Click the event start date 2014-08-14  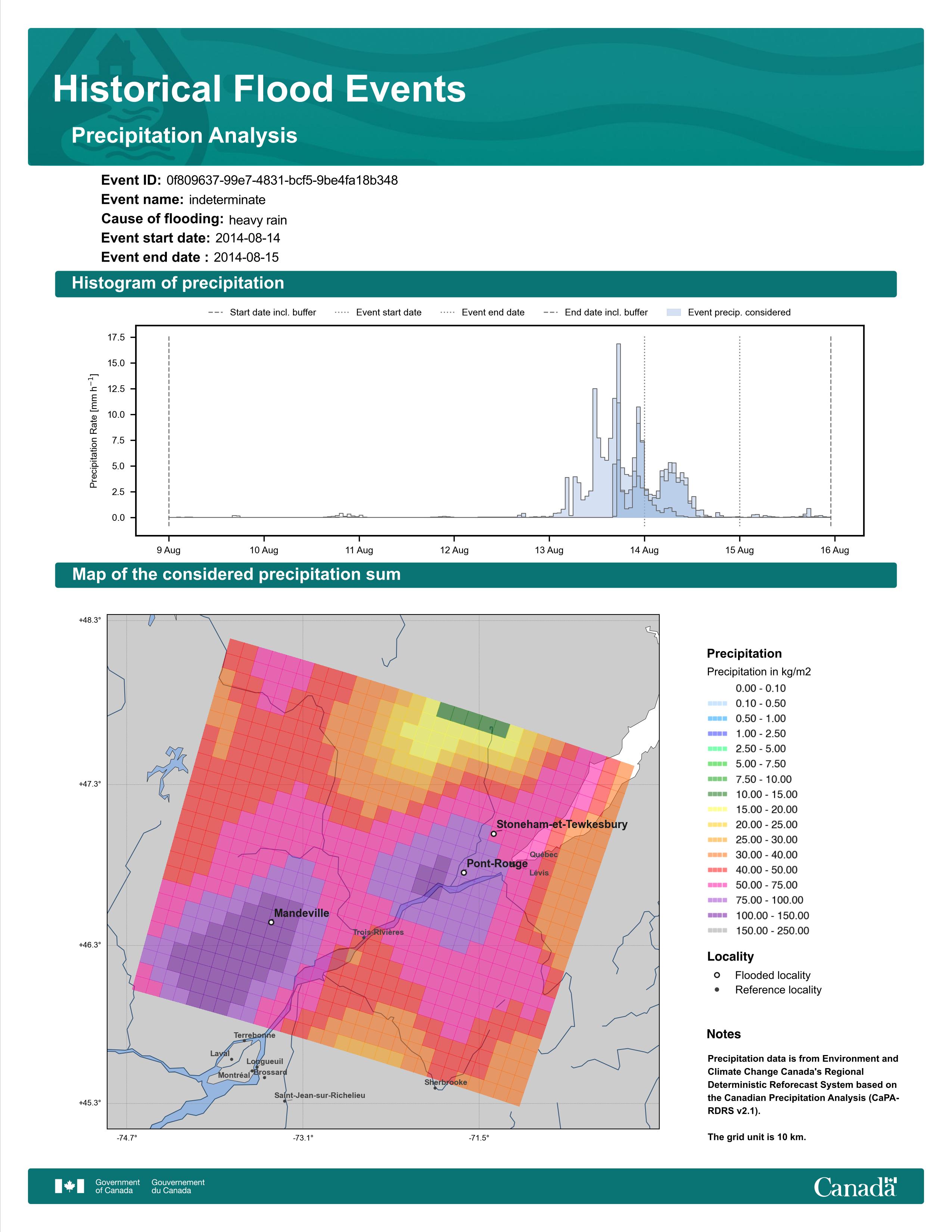[248, 238]
